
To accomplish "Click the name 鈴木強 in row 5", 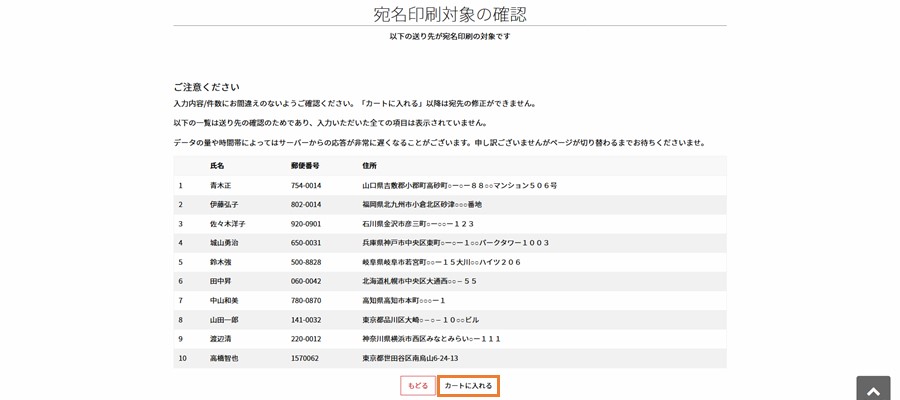I will 220,262.
